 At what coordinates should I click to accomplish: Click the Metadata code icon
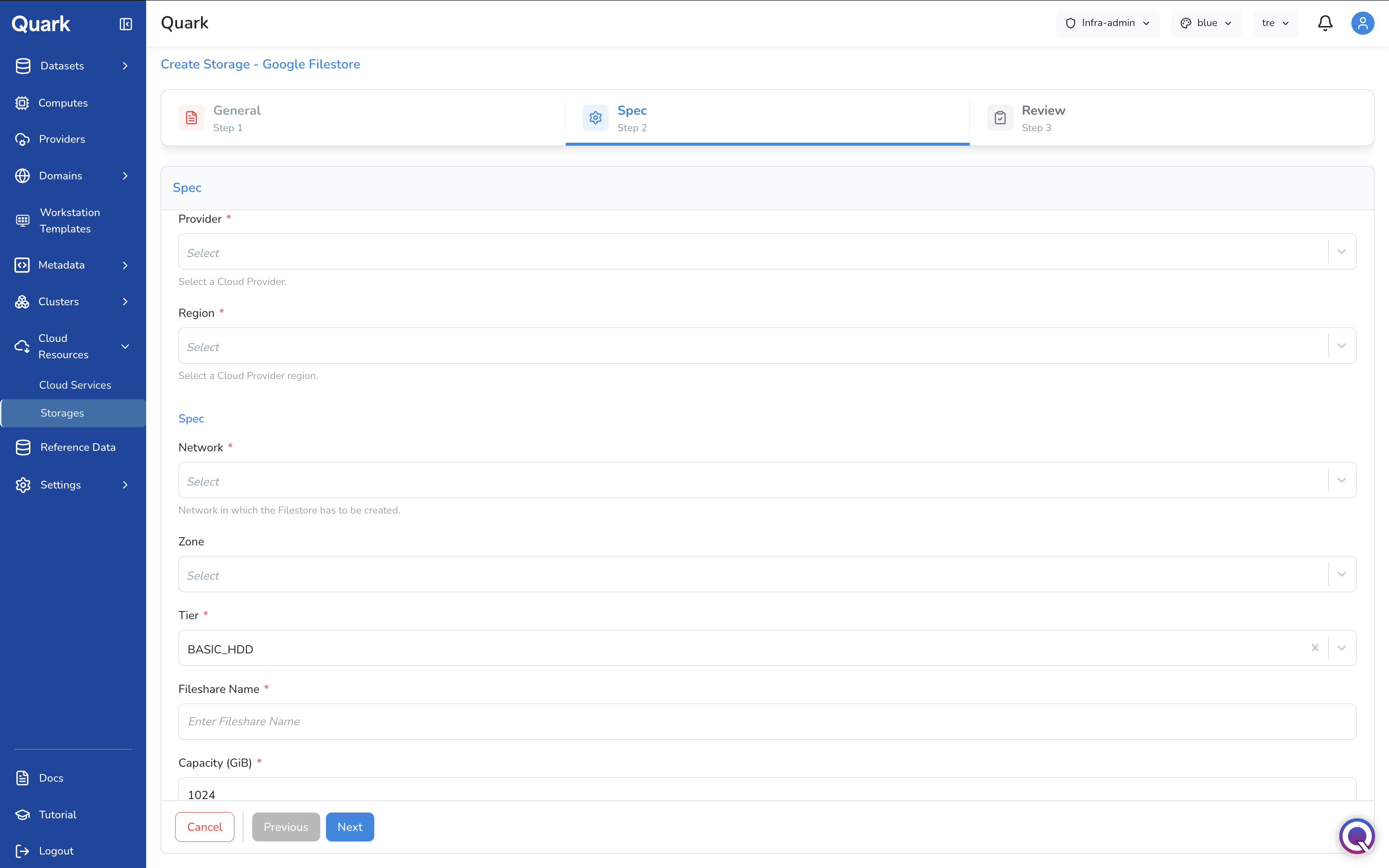coord(22,265)
